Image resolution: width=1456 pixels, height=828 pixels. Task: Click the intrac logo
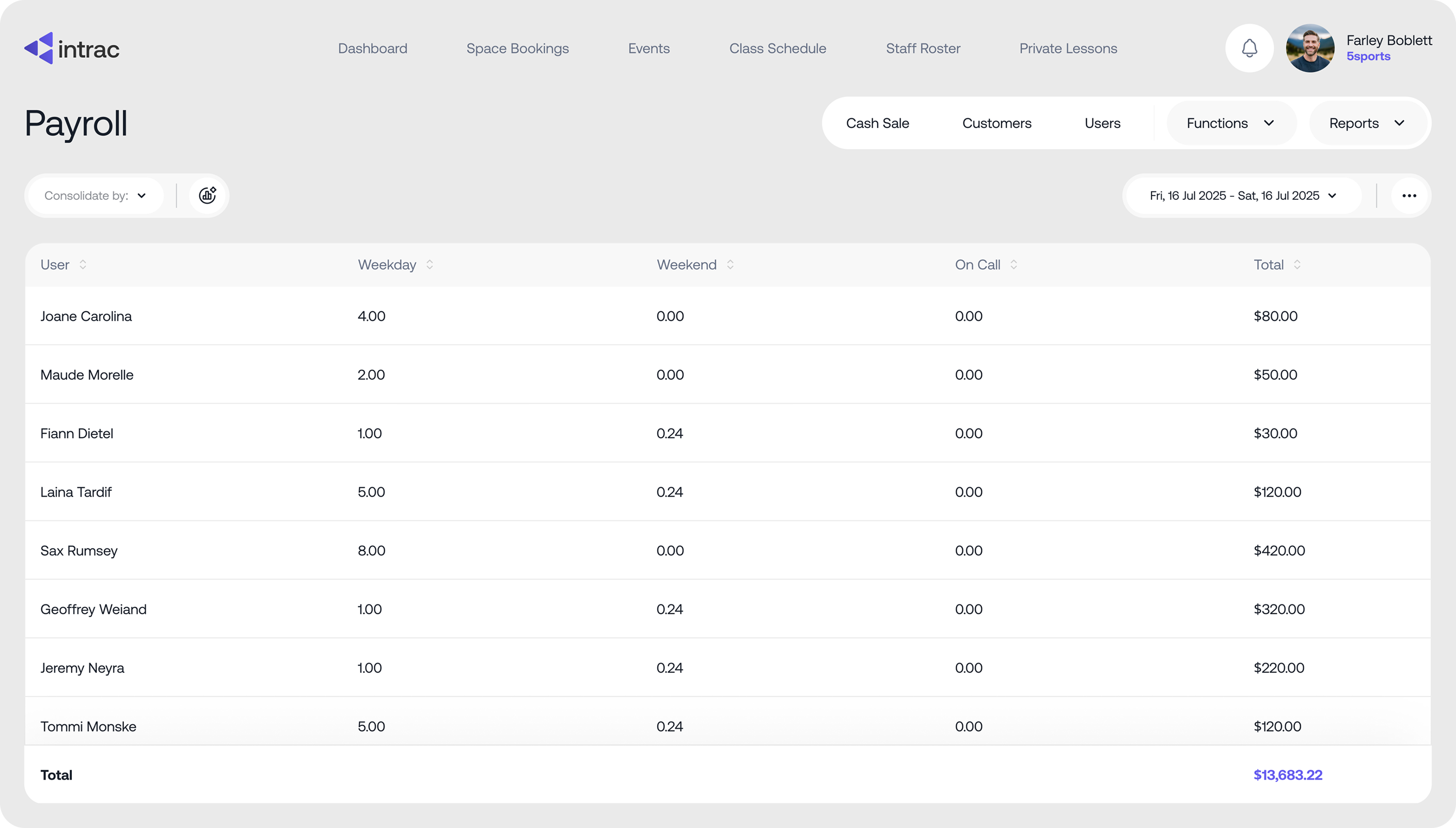pos(72,49)
